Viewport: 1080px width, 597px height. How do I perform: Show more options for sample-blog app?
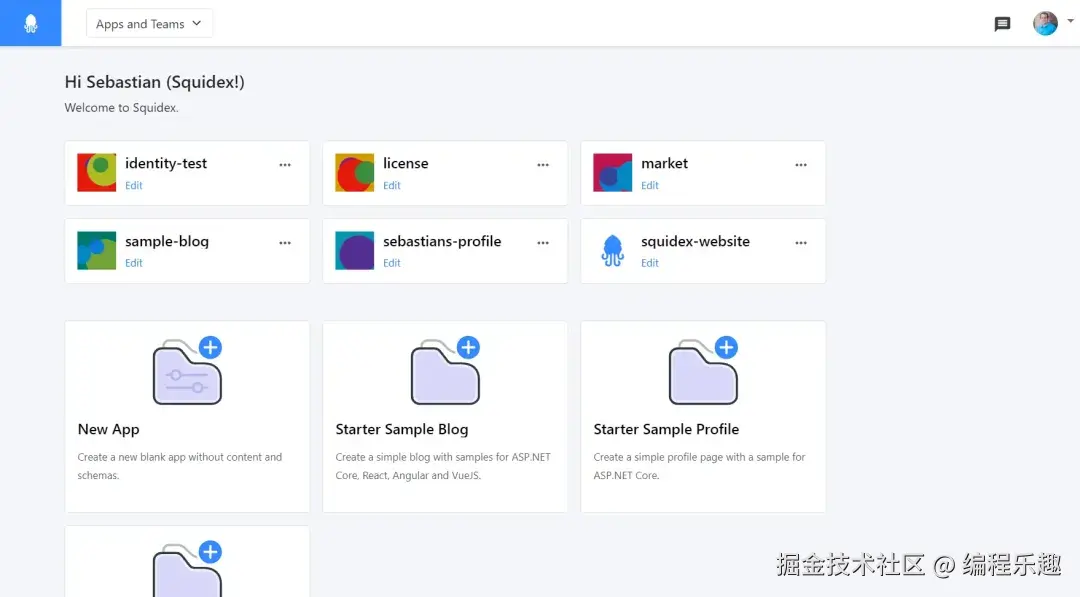[x=284, y=242]
